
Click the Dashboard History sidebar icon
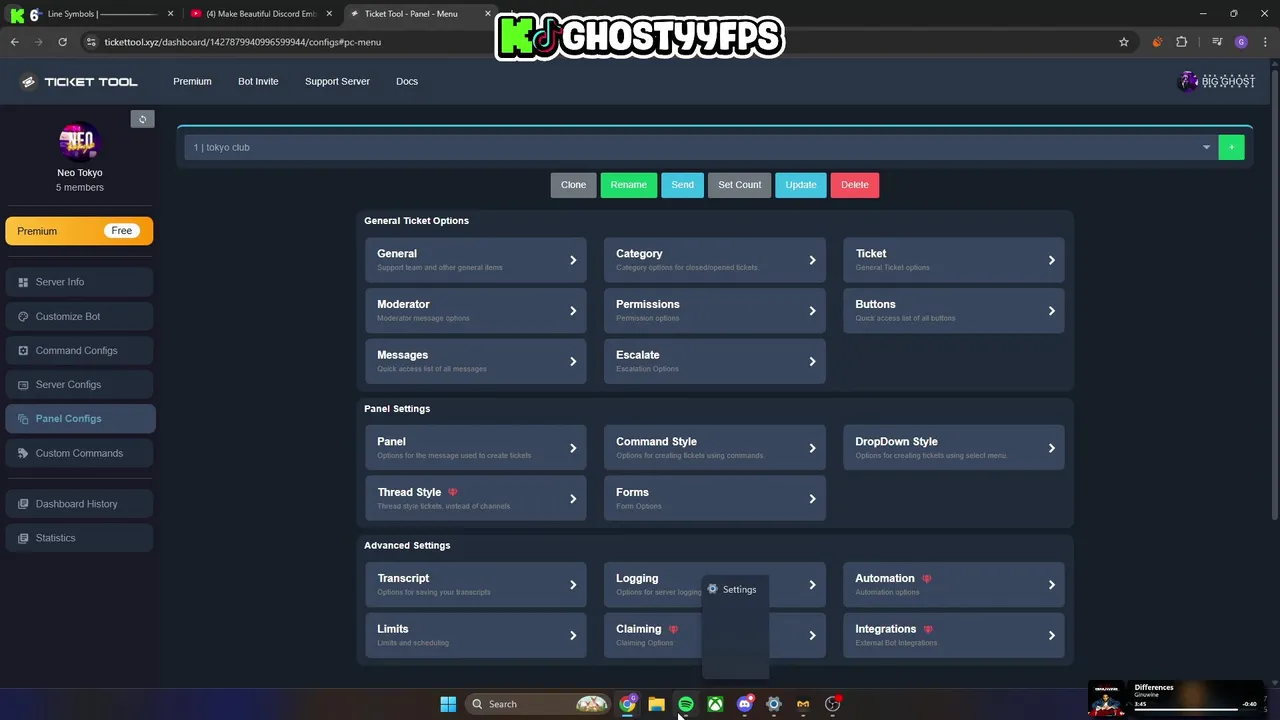23,504
